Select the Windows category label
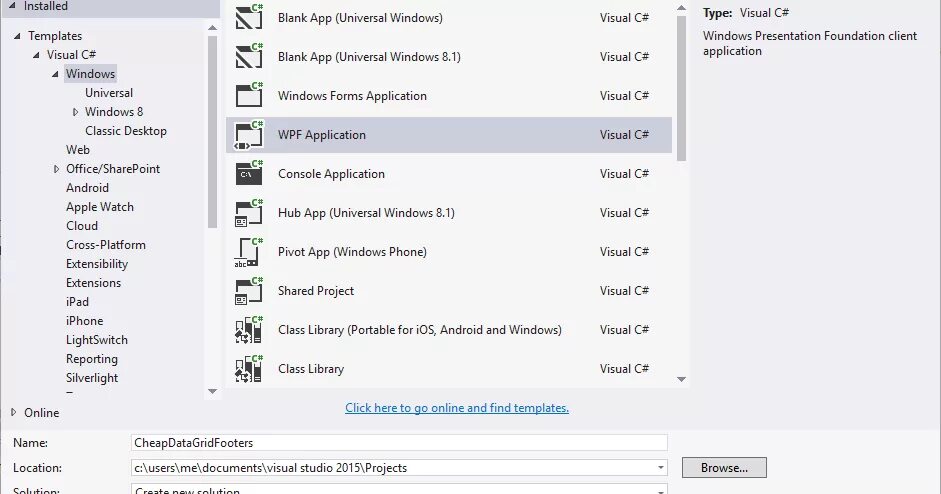941x494 pixels. pos(90,74)
